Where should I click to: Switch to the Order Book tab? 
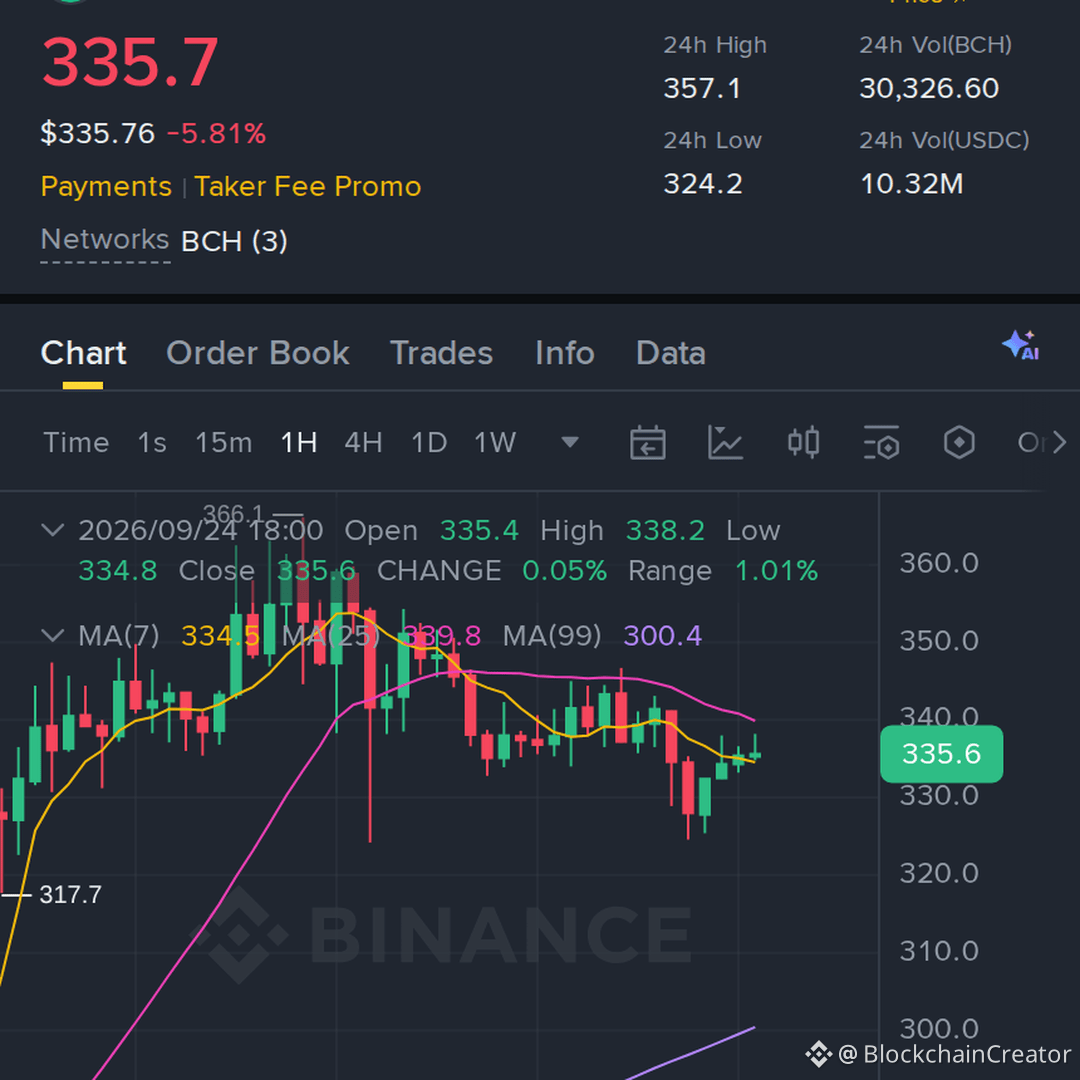(x=258, y=353)
